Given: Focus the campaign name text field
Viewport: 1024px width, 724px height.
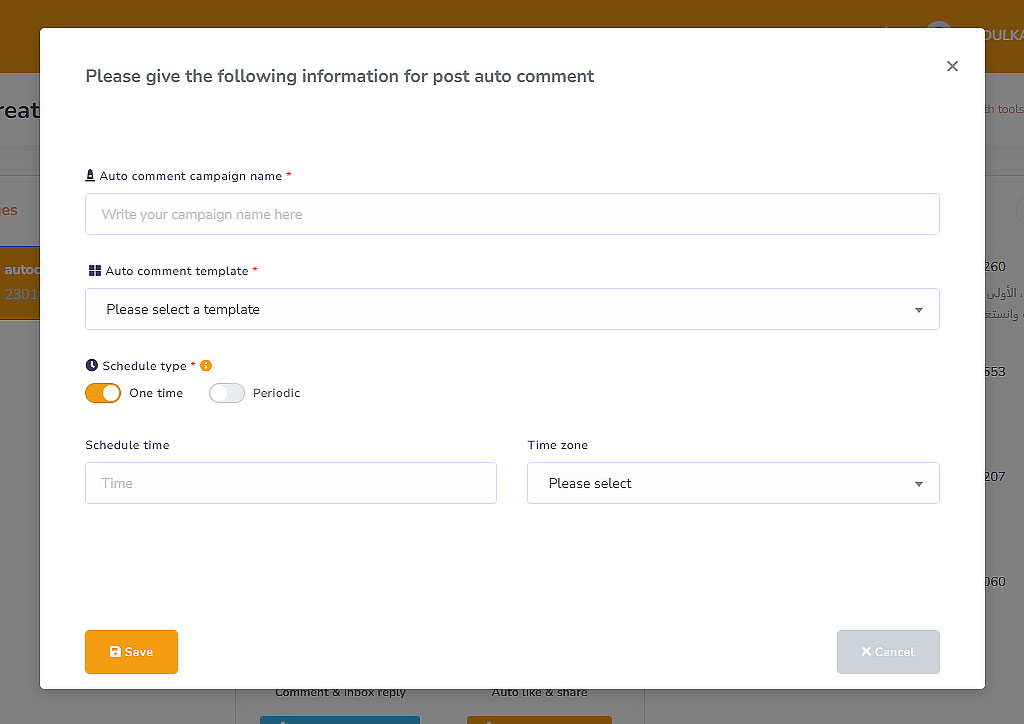Looking at the screenshot, I should [512, 214].
